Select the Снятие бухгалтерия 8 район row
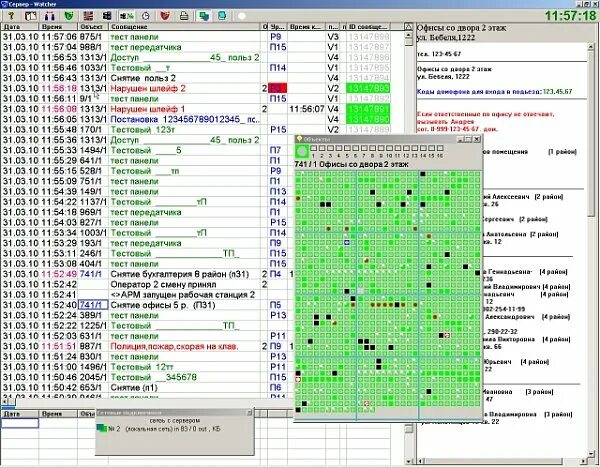Screen dimensions: 600x468 (147, 274)
